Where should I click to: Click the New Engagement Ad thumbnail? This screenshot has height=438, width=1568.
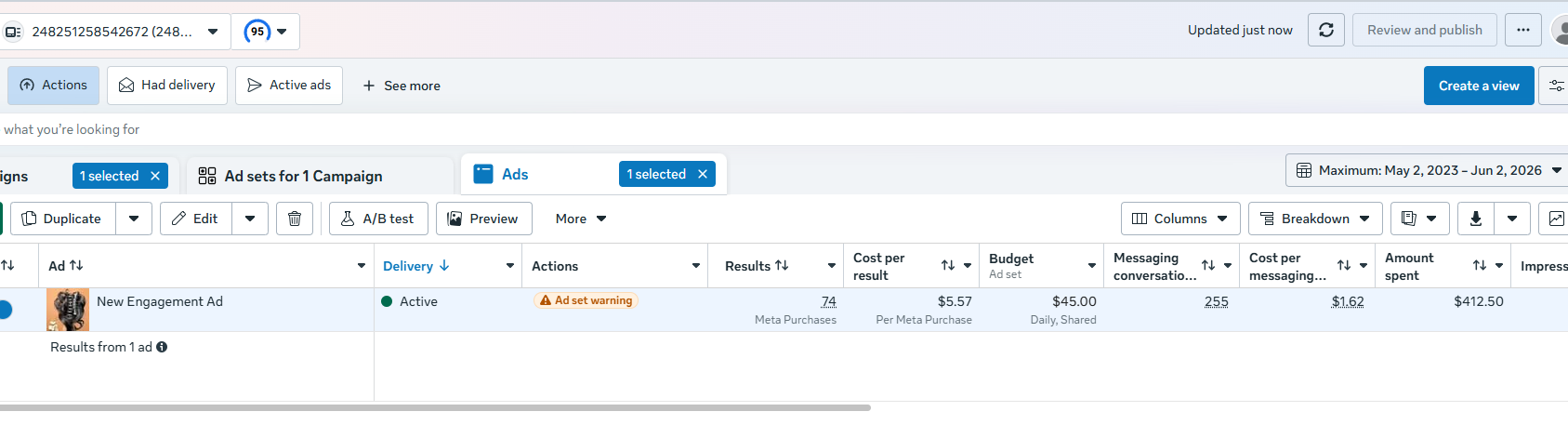click(x=68, y=310)
